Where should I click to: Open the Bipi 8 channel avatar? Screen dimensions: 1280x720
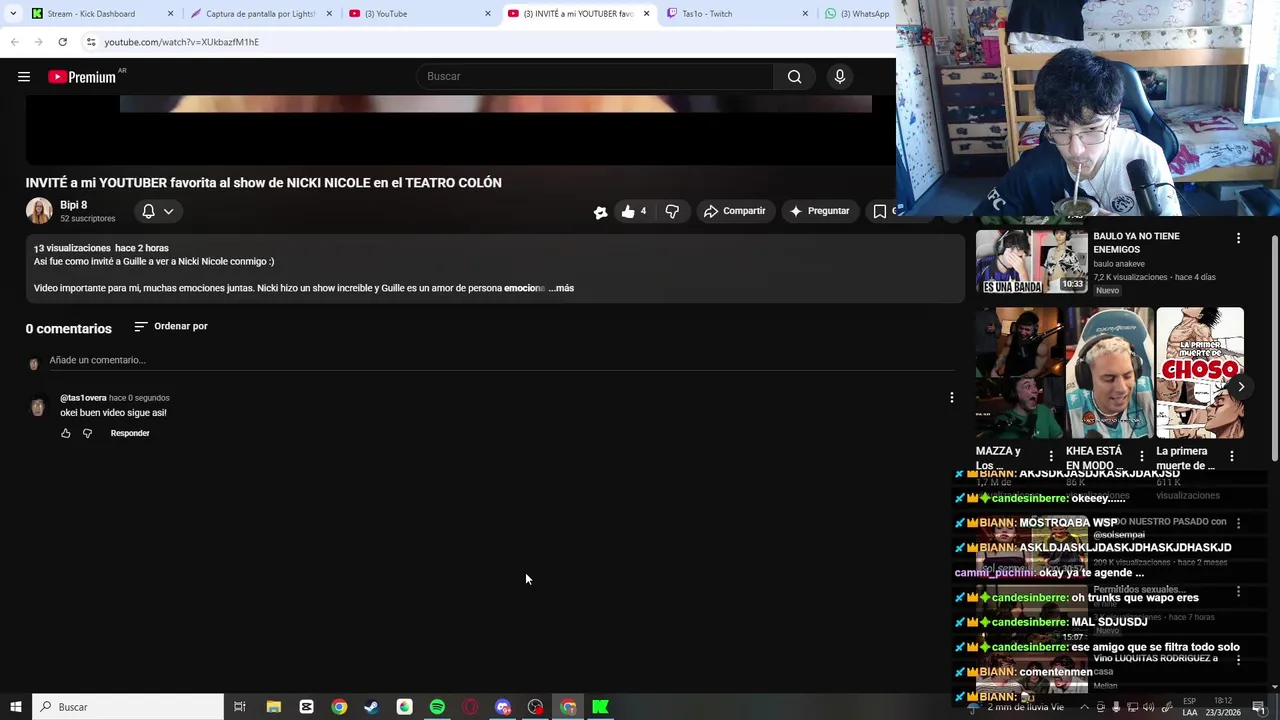tap(39, 211)
